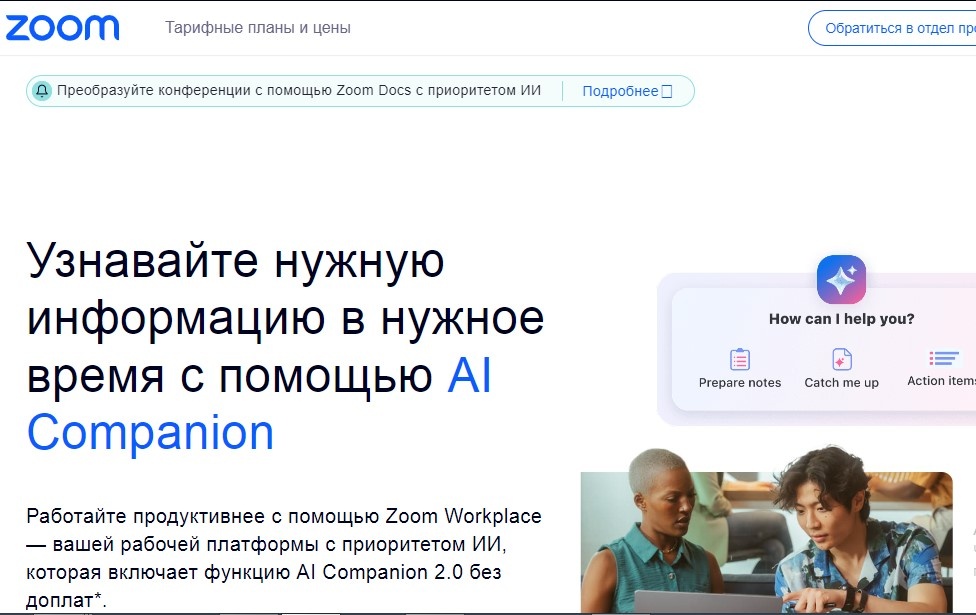Click the Работайте продуктивнее paragraph text
976x615 pixels.
(284, 558)
